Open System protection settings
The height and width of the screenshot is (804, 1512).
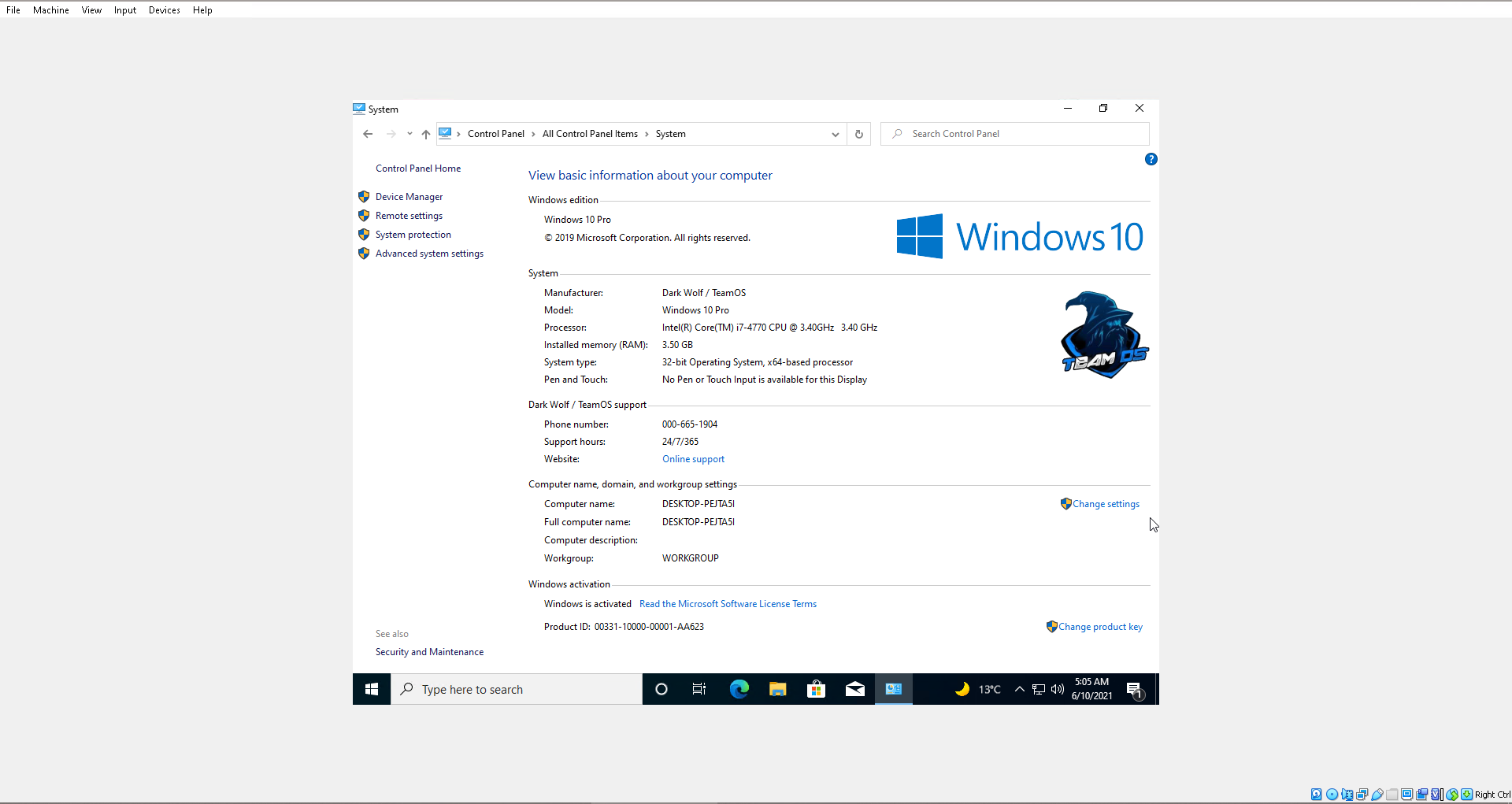(x=413, y=235)
